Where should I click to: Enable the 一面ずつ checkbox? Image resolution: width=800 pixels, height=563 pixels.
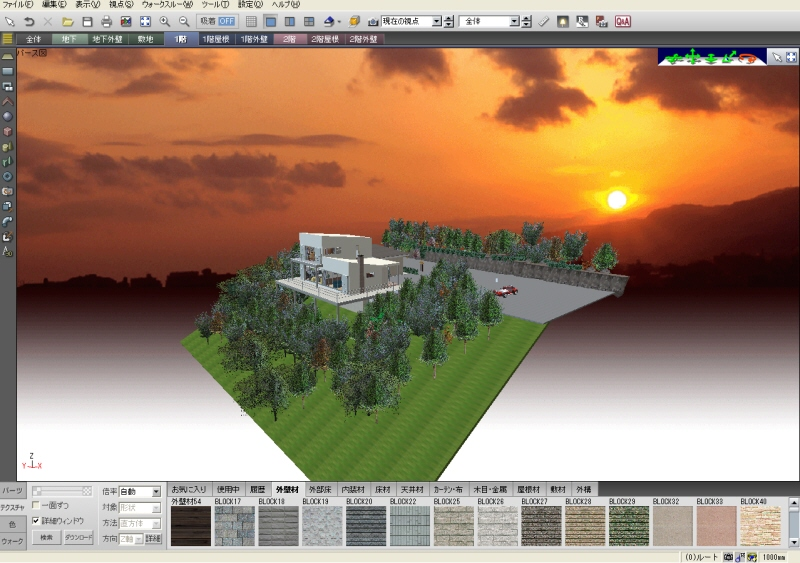[x=37, y=506]
